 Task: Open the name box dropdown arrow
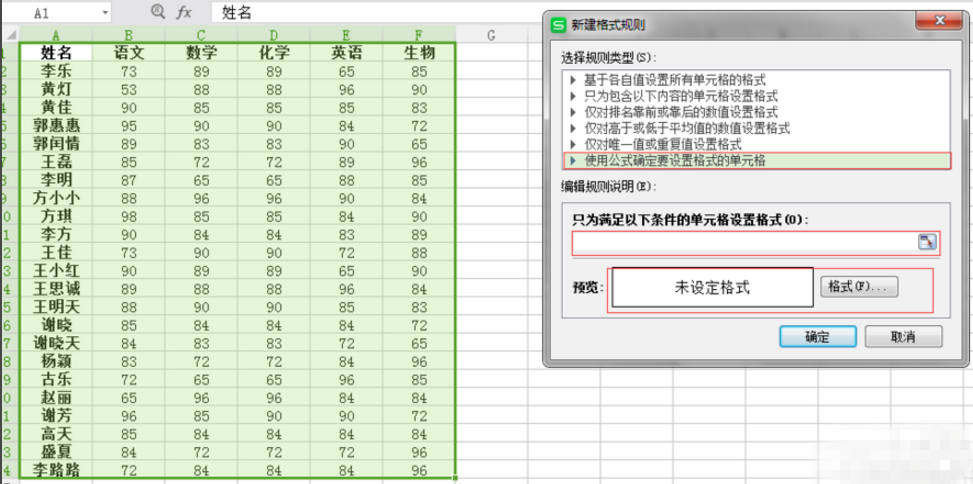coord(105,13)
